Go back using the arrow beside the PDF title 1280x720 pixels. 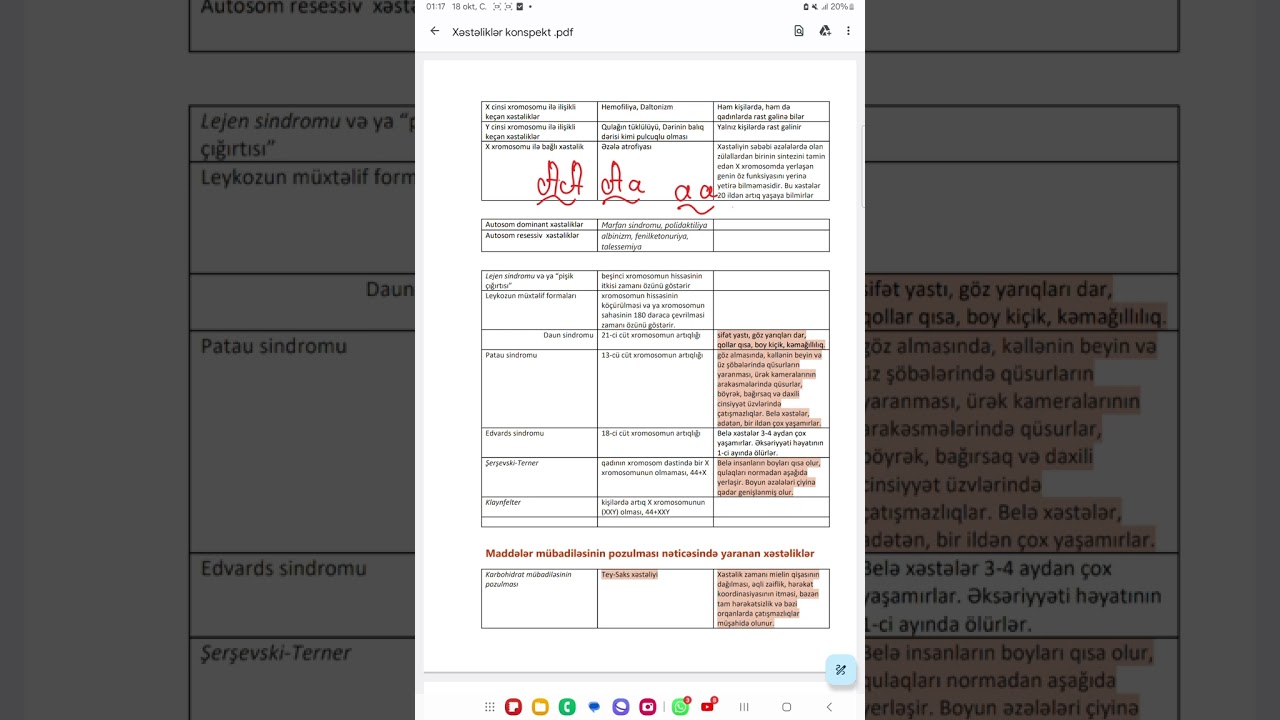point(434,31)
